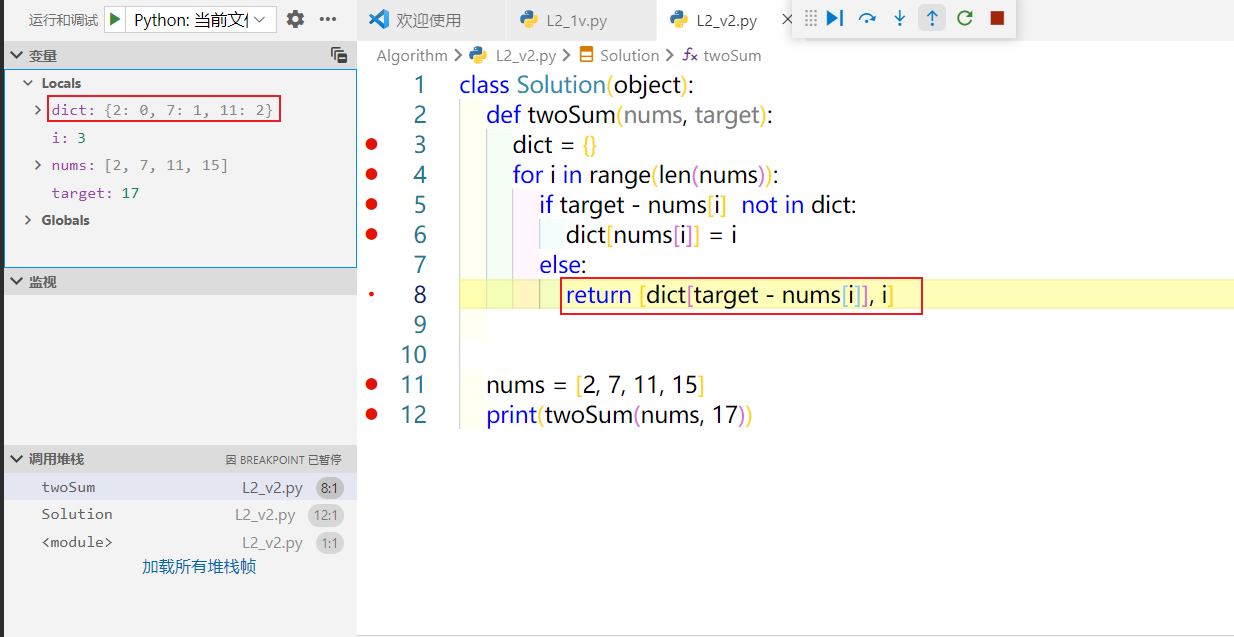Toggle the breakpoint on line 4
Screen dimensions: 1234x637
372,175
